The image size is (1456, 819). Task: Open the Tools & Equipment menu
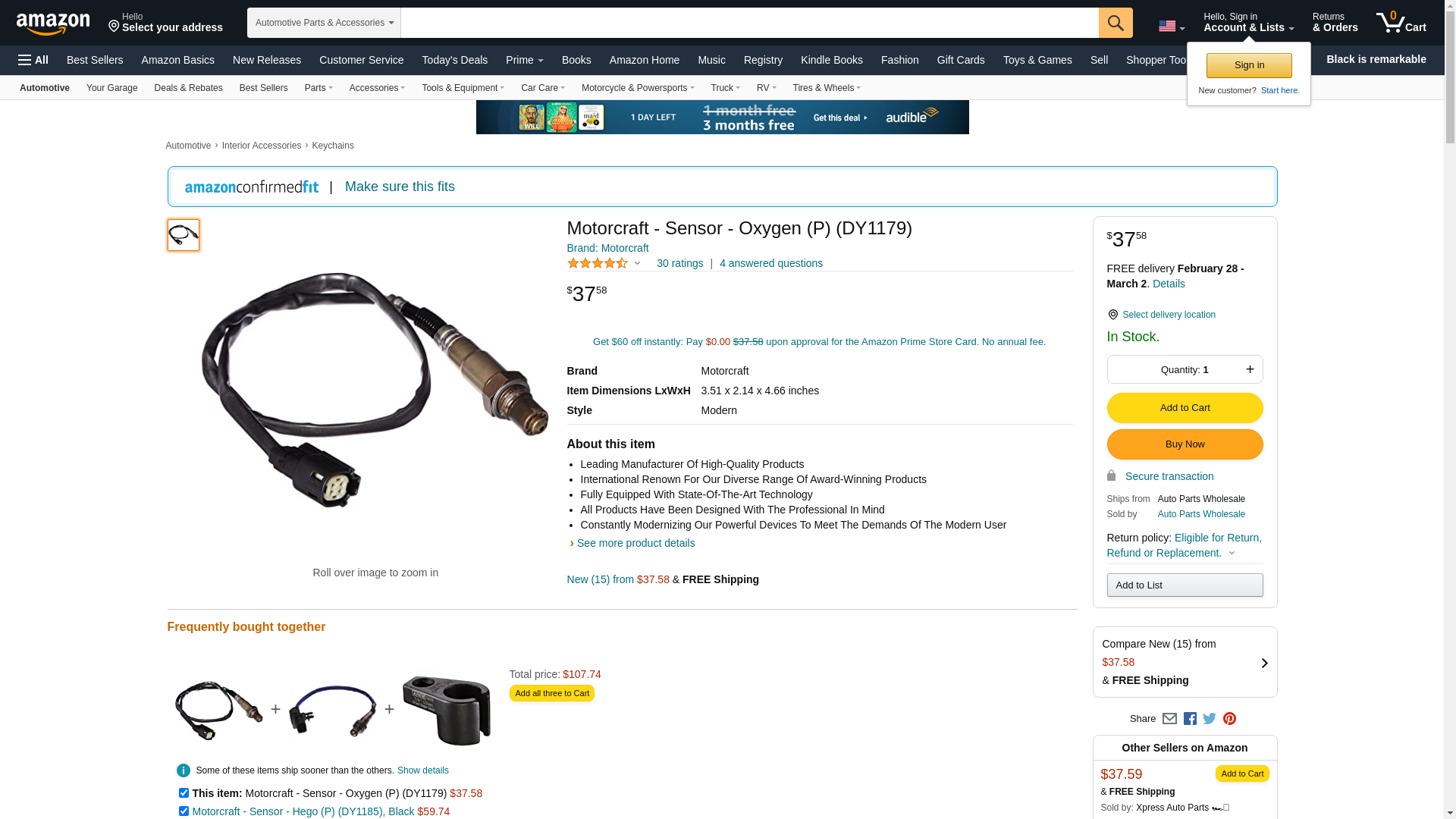tap(463, 88)
